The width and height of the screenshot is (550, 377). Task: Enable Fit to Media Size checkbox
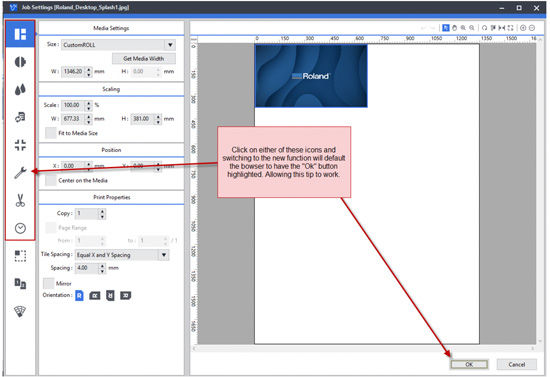(x=51, y=133)
